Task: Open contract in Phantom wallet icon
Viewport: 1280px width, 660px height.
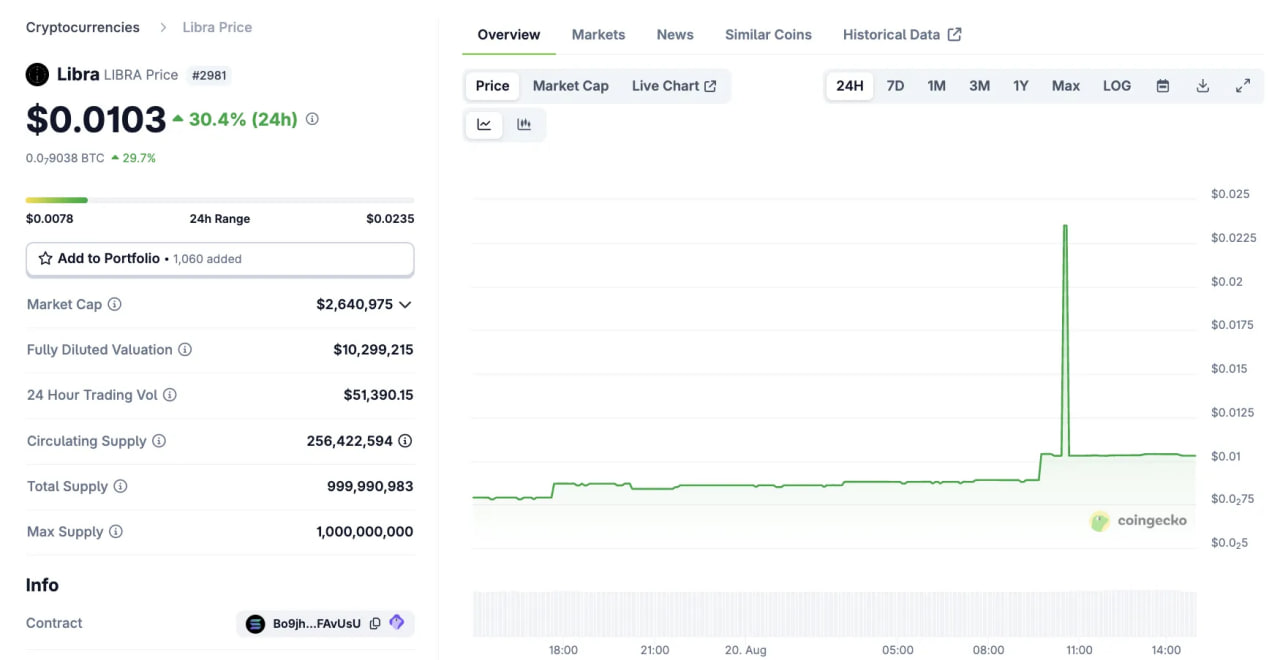Action: pyautogui.click(x=396, y=623)
